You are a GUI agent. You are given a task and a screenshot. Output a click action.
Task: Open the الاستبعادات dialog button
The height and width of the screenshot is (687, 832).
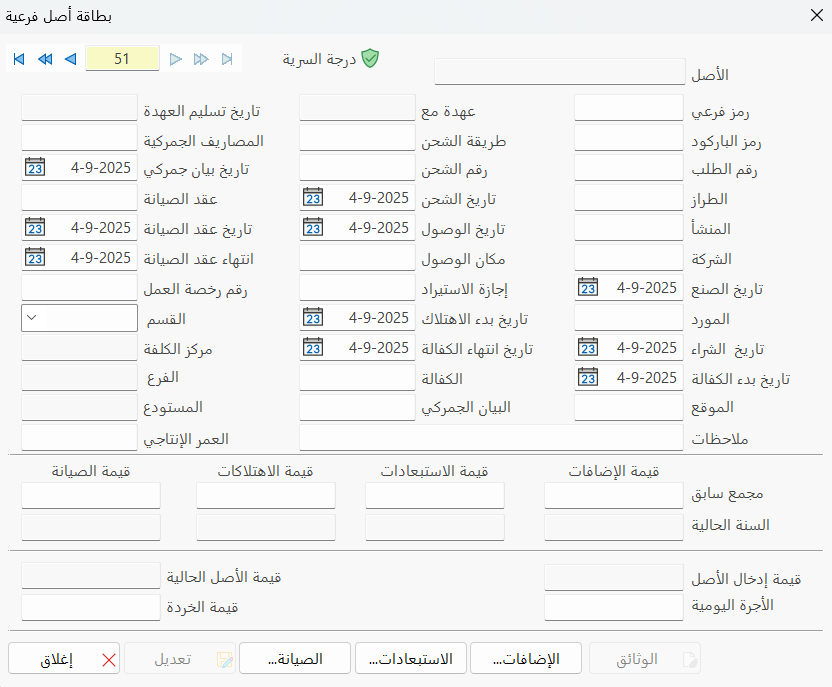[x=410, y=658]
